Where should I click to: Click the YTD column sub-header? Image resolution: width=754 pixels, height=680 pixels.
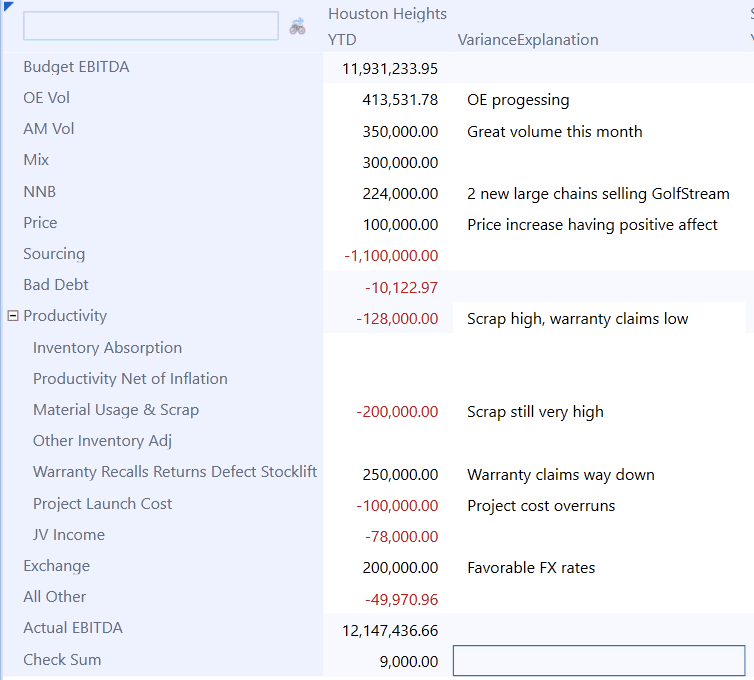point(342,40)
